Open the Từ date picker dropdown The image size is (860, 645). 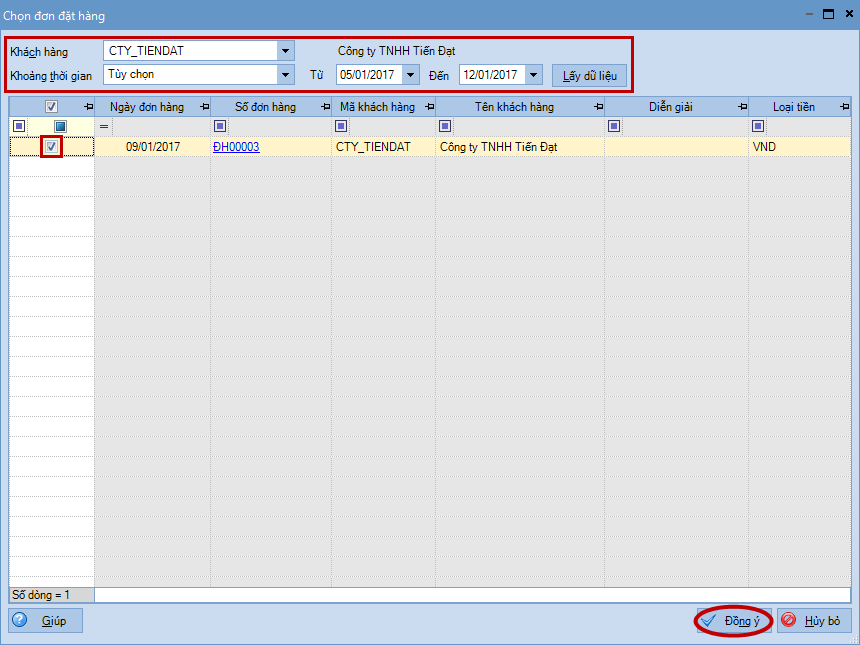point(410,75)
